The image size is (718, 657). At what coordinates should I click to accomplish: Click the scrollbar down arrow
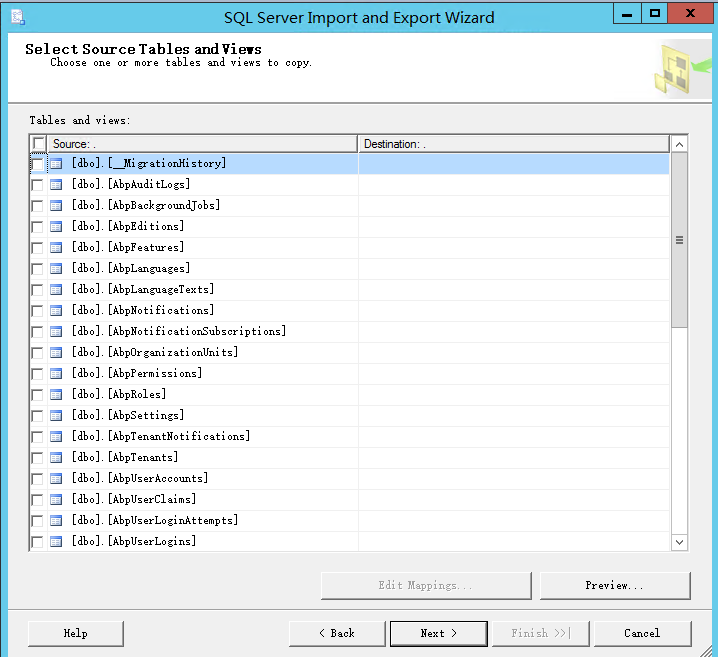click(680, 542)
